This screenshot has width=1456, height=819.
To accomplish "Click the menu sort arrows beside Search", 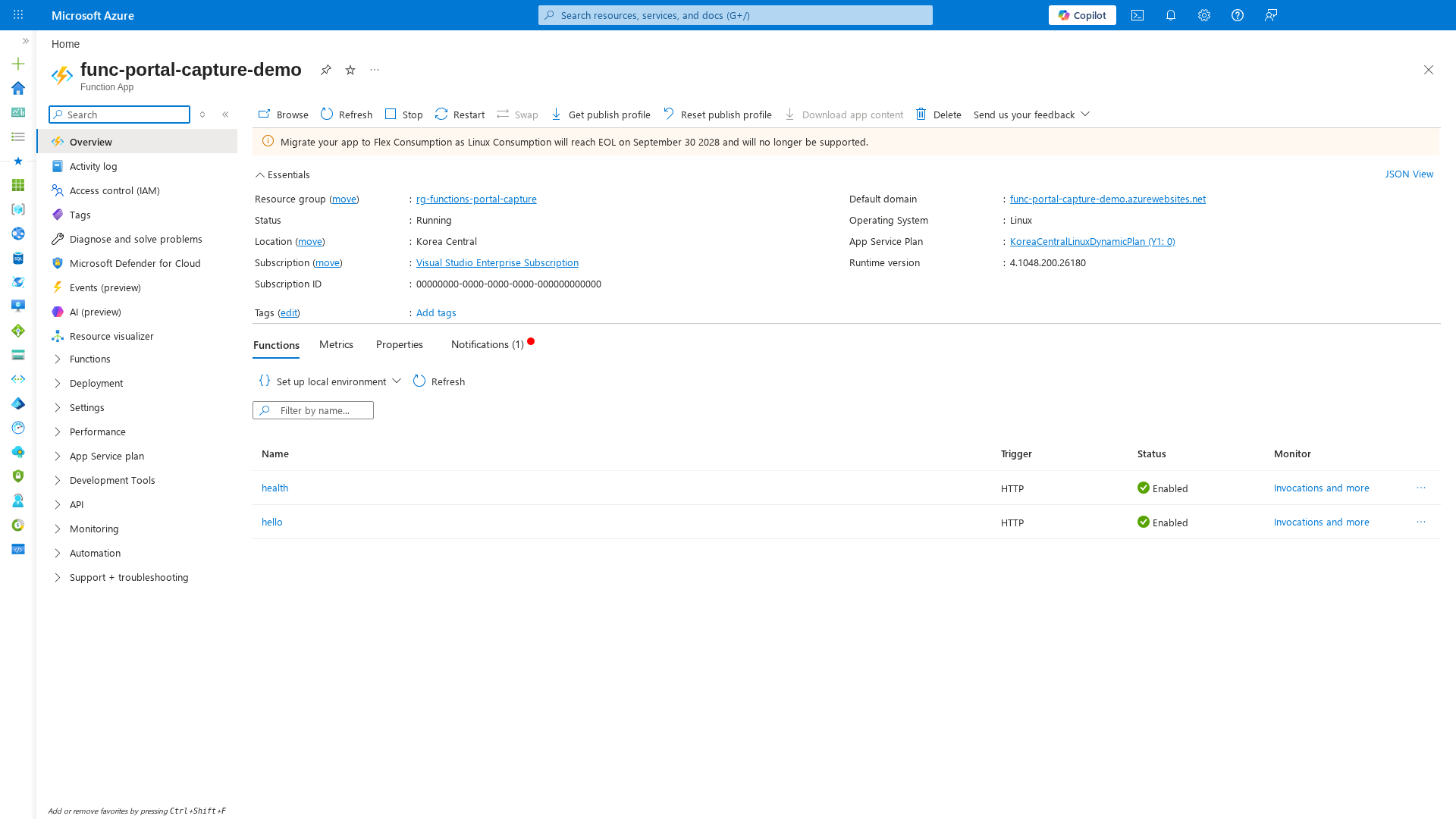I will (x=202, y=115).
